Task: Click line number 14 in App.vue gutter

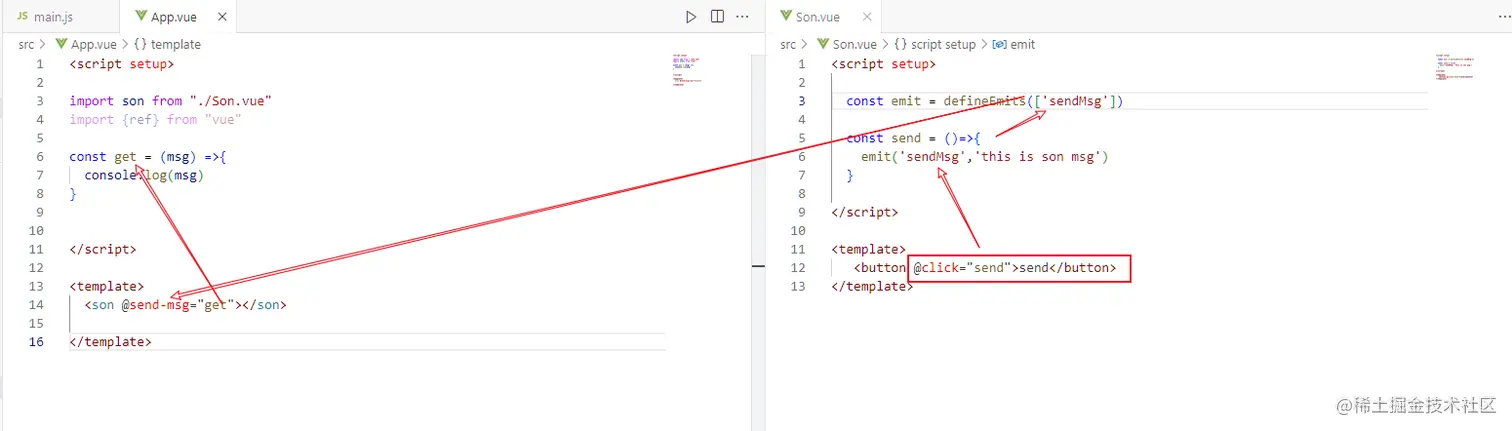Action: point(36,305)
